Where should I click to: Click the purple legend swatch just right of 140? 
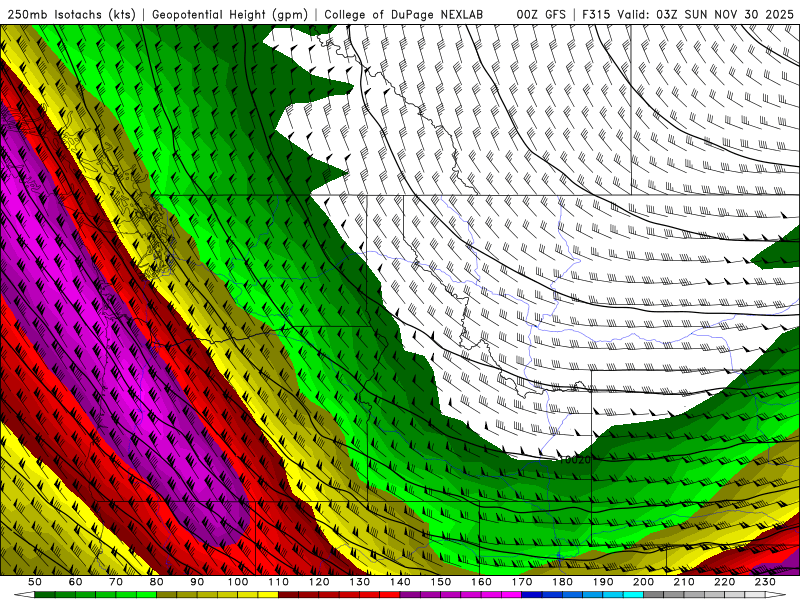(x=410, y=595)
